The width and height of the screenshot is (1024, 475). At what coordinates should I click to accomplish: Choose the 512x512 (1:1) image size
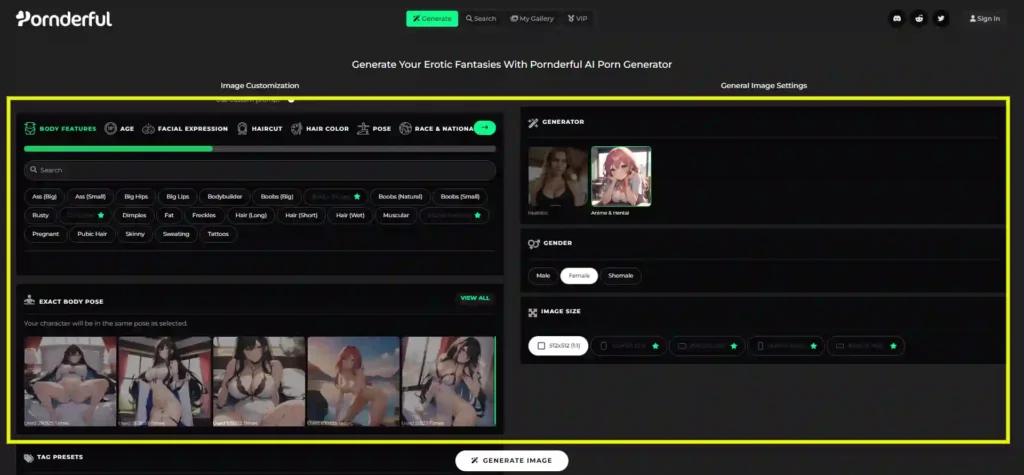pos(558,346)
